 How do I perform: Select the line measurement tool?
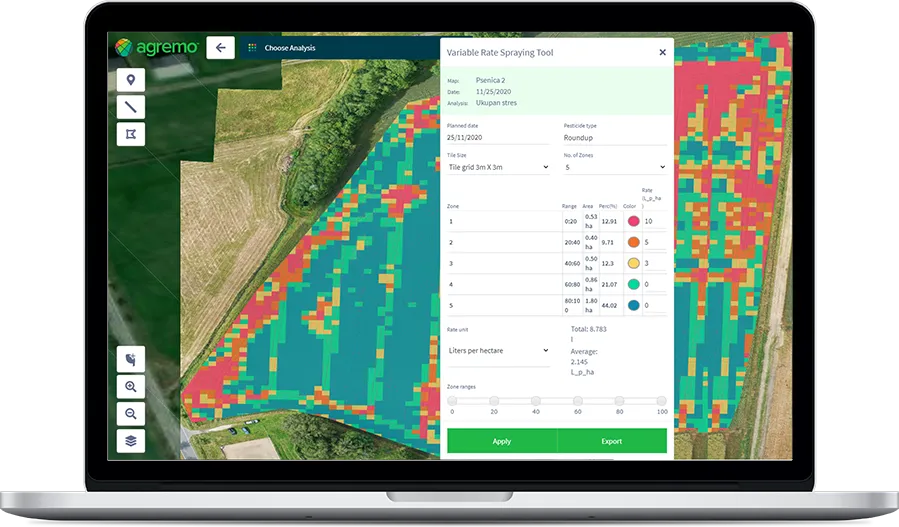tap(131, 107)
